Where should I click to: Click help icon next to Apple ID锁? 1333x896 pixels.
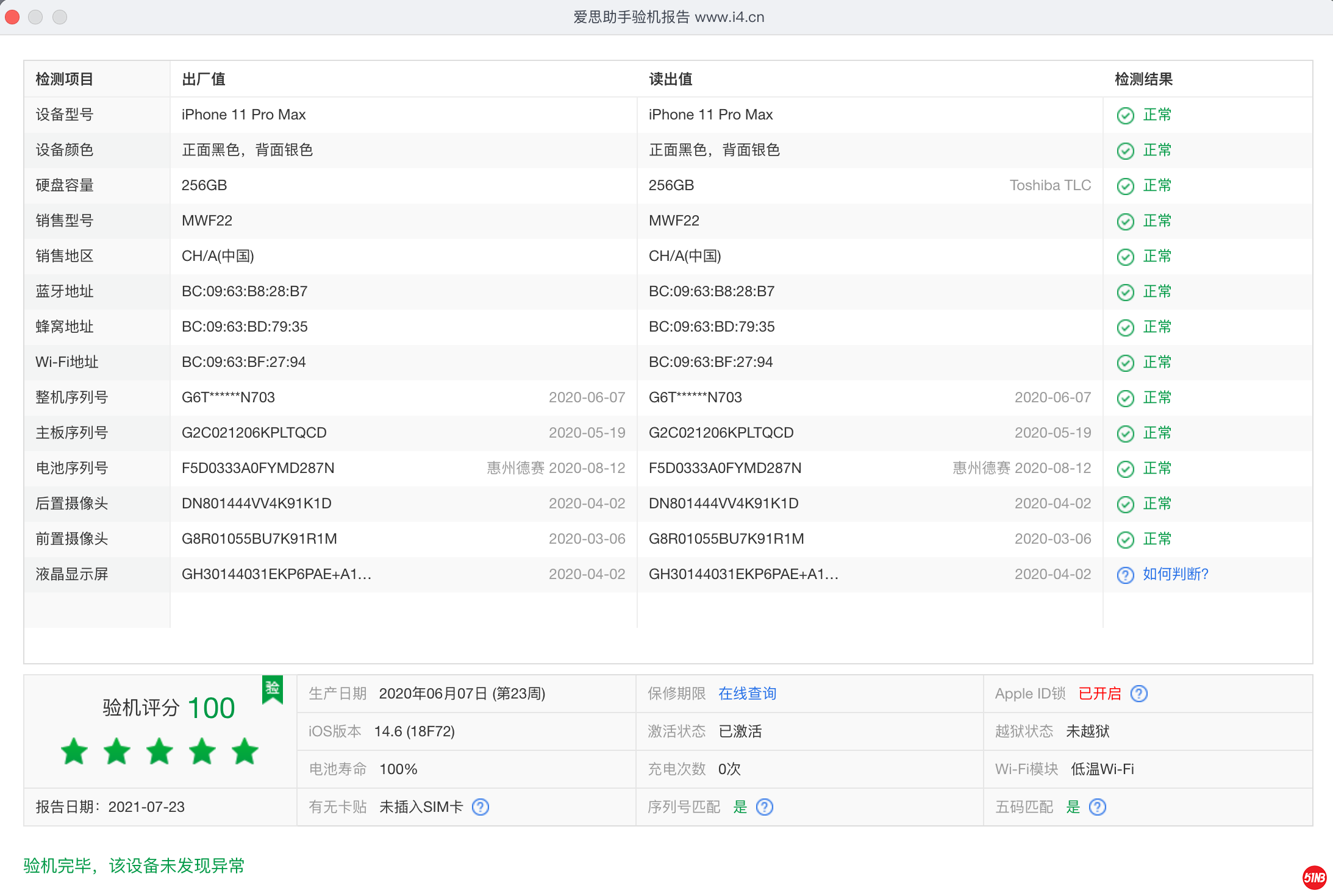(1138, 694)
